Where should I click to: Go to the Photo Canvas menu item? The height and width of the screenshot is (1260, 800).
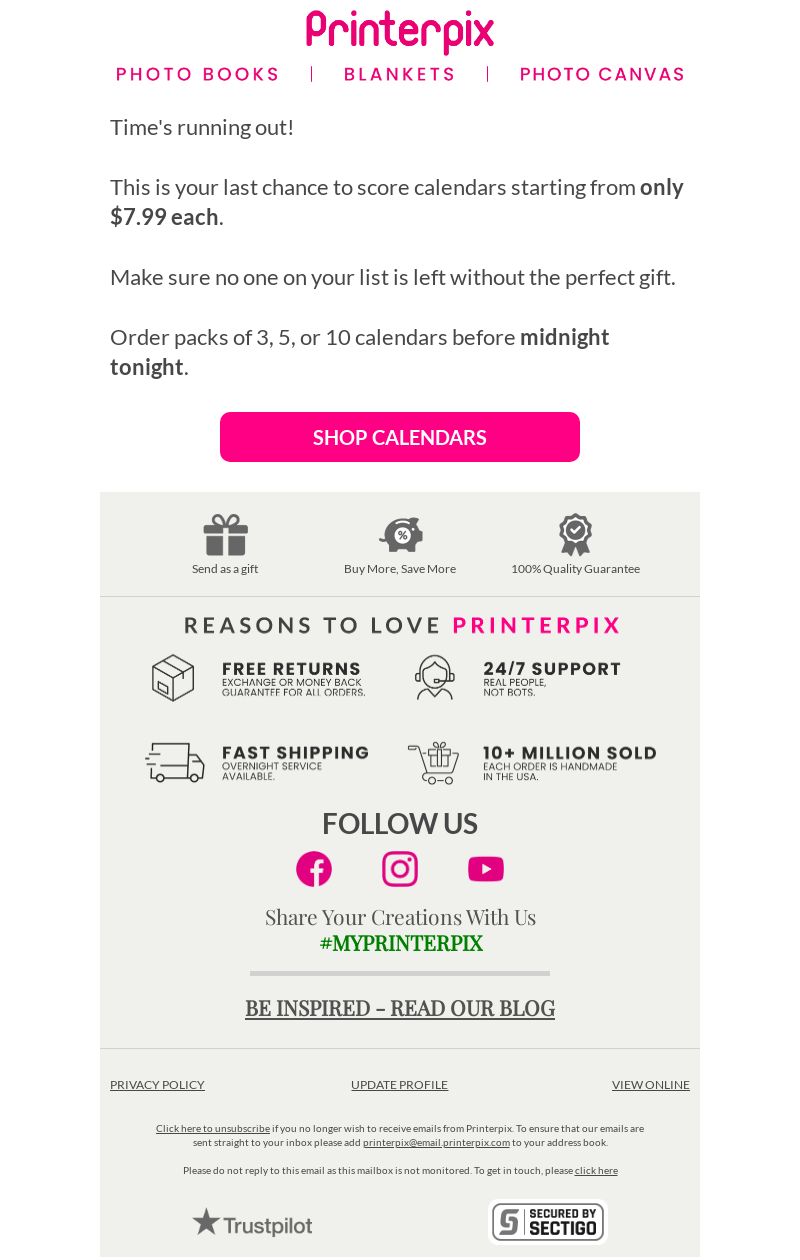(602, 74)
